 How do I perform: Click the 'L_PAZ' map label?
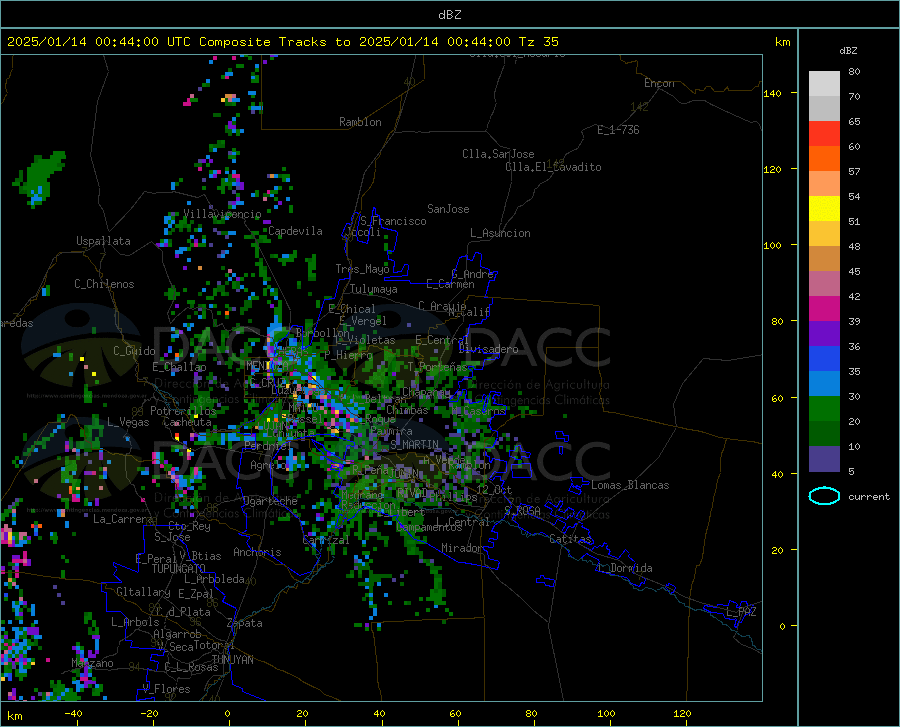click(x=741, y=612)
